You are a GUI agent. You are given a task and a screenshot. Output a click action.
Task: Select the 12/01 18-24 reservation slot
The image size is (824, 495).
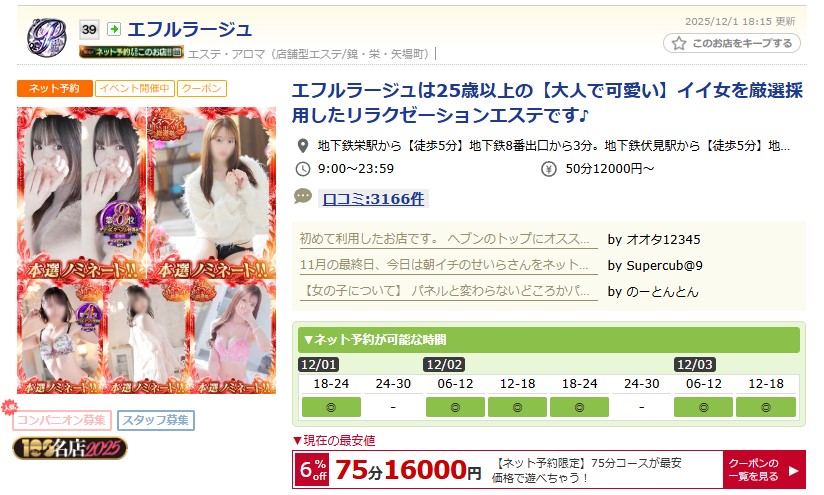(x=331, y=407)
